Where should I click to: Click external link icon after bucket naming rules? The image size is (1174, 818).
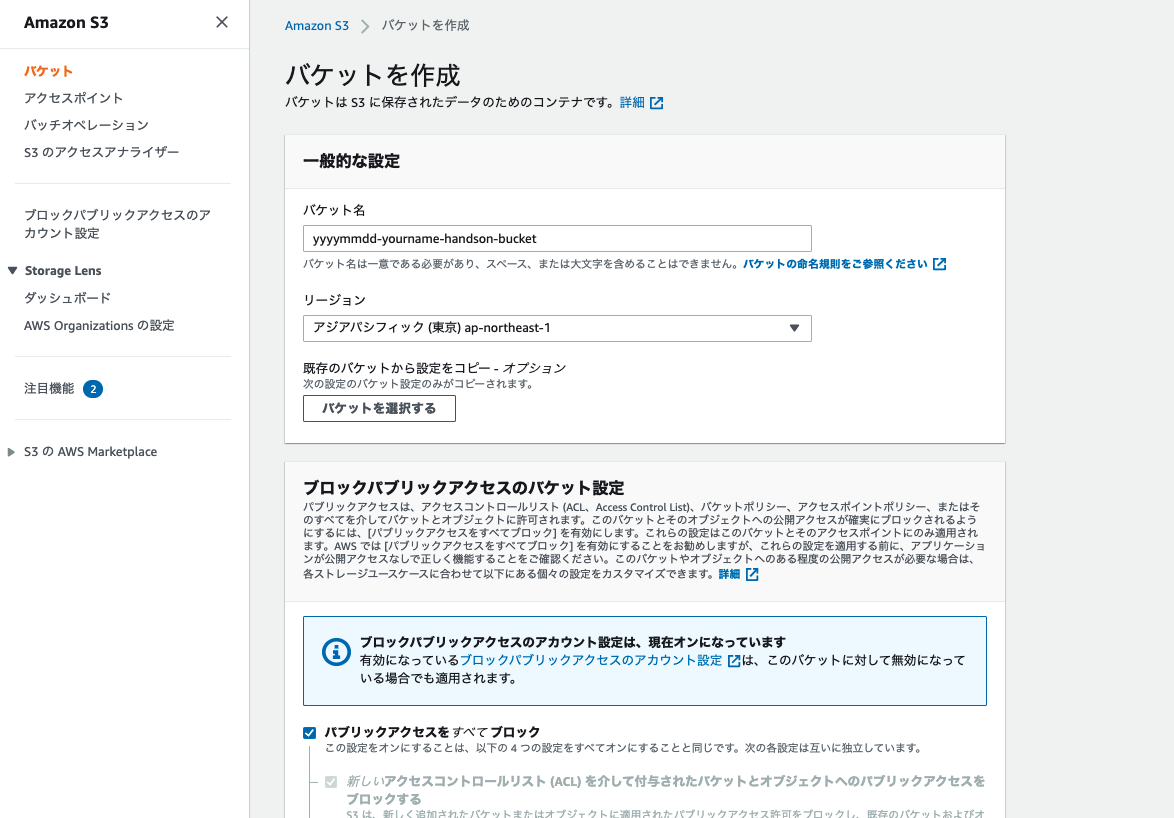(940, 263)
